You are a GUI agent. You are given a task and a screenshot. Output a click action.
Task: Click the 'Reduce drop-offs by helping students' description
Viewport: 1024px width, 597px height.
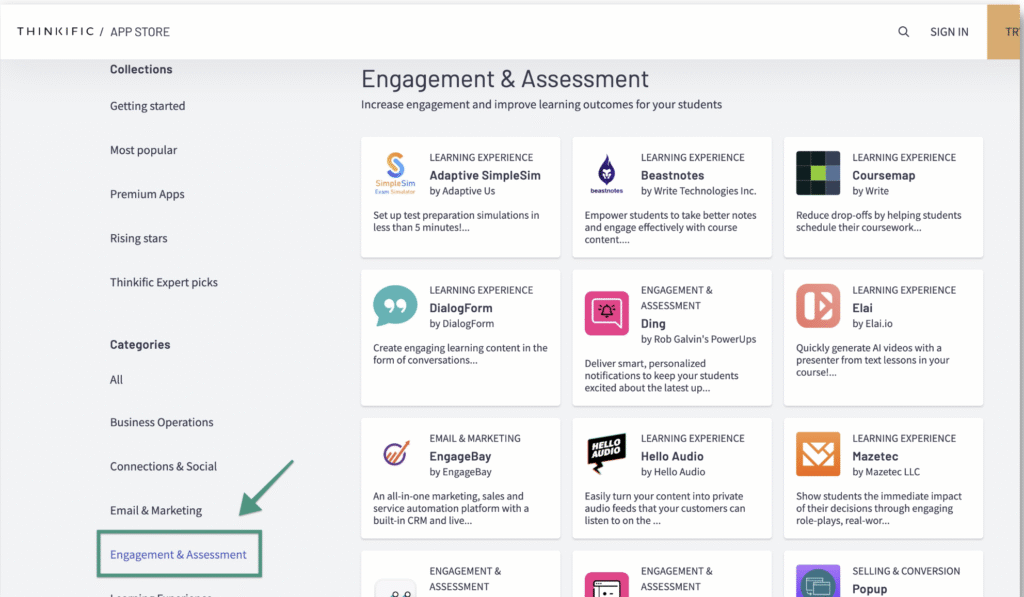click(x=878, y=221)
